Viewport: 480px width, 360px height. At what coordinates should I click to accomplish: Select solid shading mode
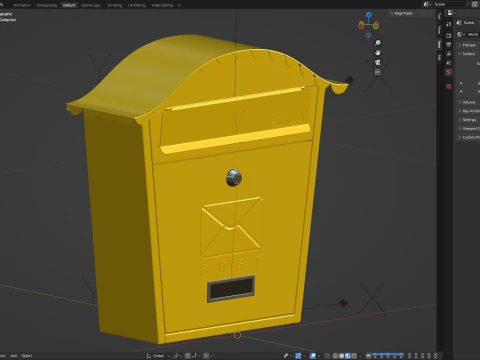point(341,356)
